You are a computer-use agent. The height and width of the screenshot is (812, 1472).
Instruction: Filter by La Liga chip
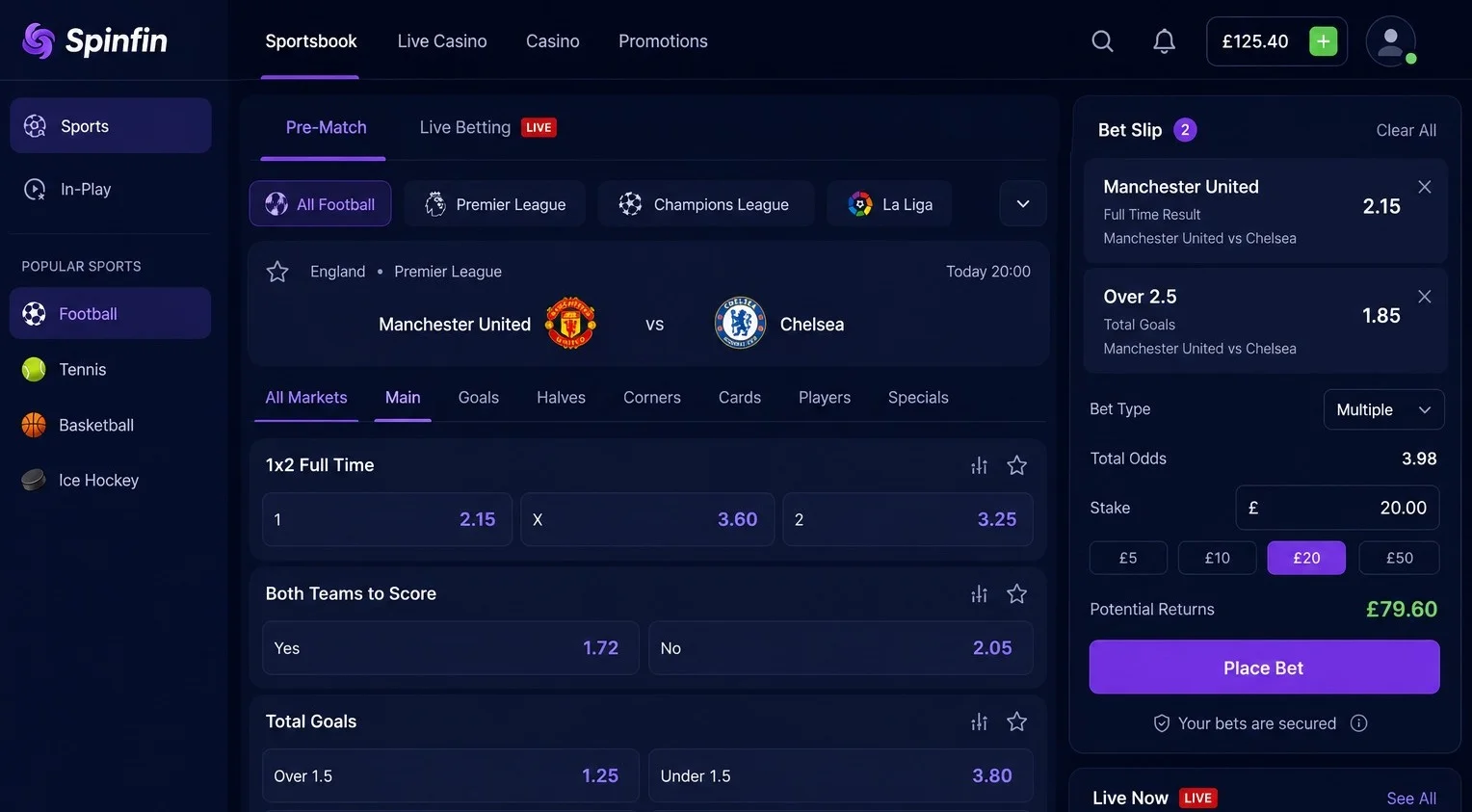coord(889,204)
